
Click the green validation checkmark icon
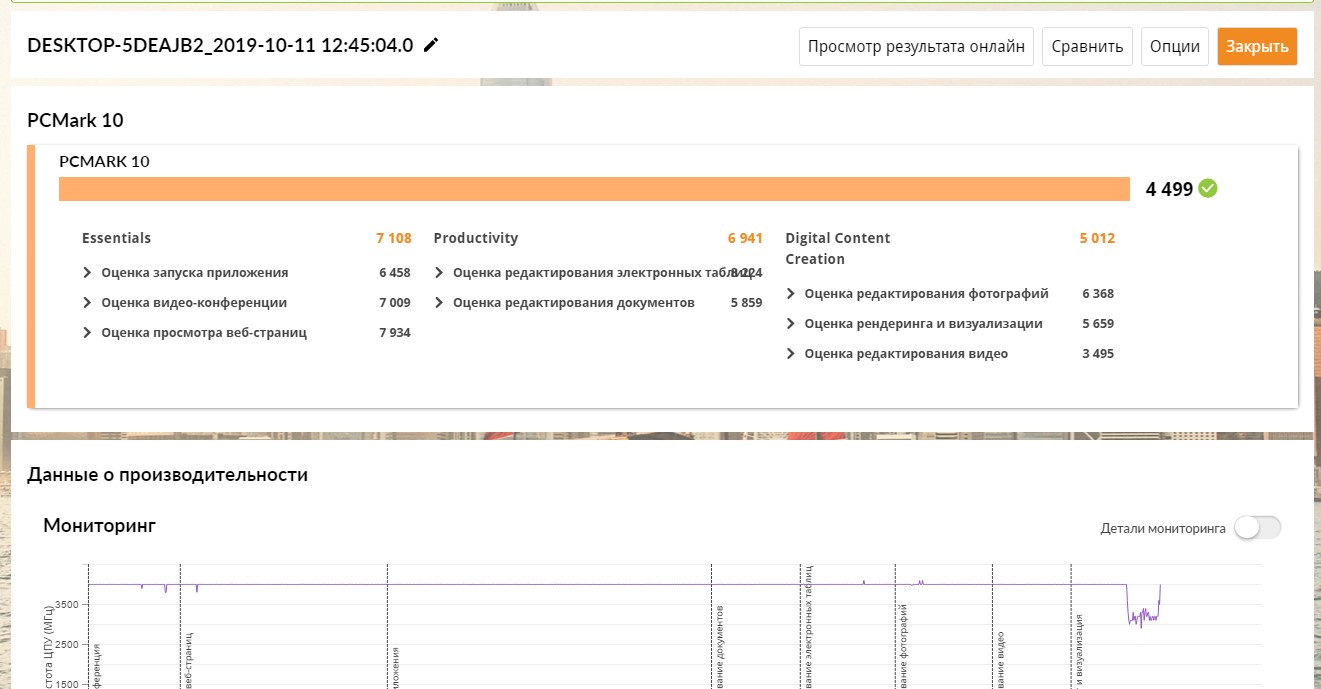tap(1208, 188)
